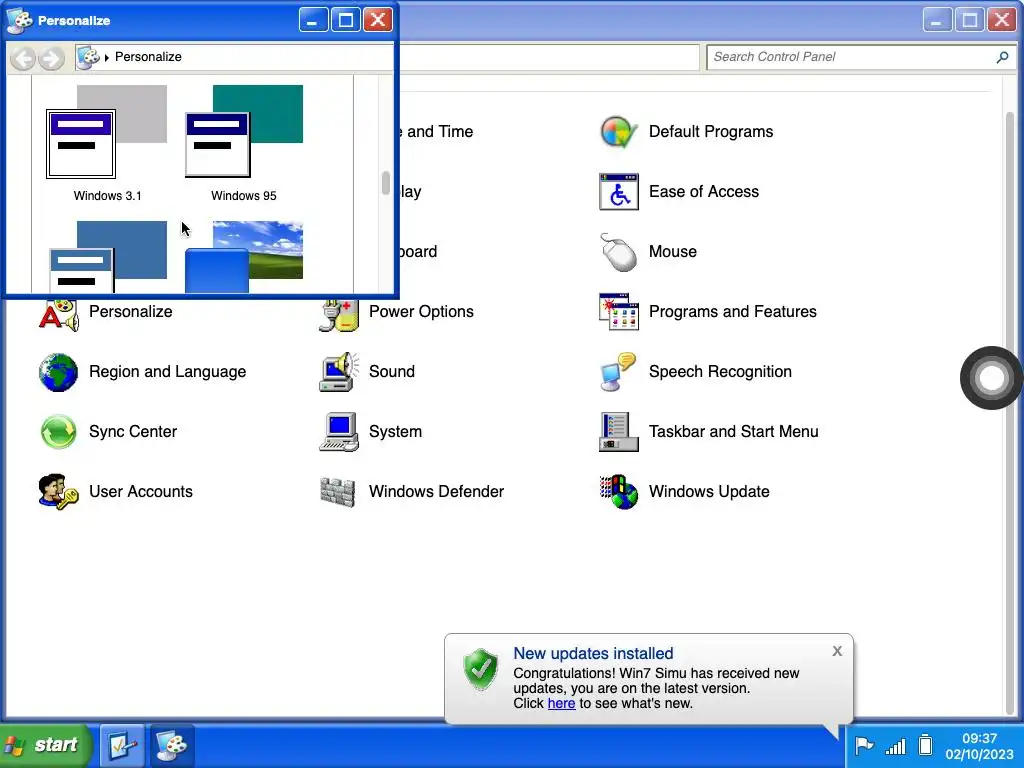
Task: Click the Windows Update label
Action: click(709, 492)
